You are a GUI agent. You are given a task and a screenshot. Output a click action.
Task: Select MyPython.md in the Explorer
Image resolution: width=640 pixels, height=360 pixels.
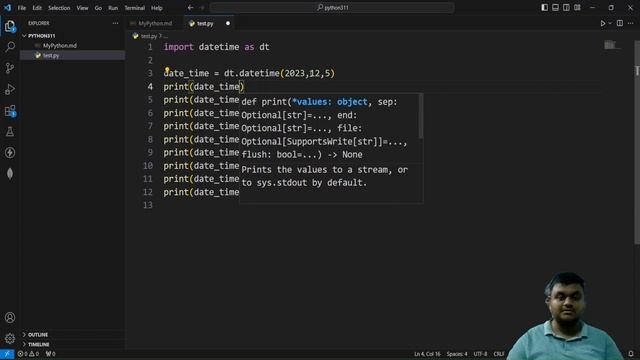pyautogui.click(x=60, y=46)
